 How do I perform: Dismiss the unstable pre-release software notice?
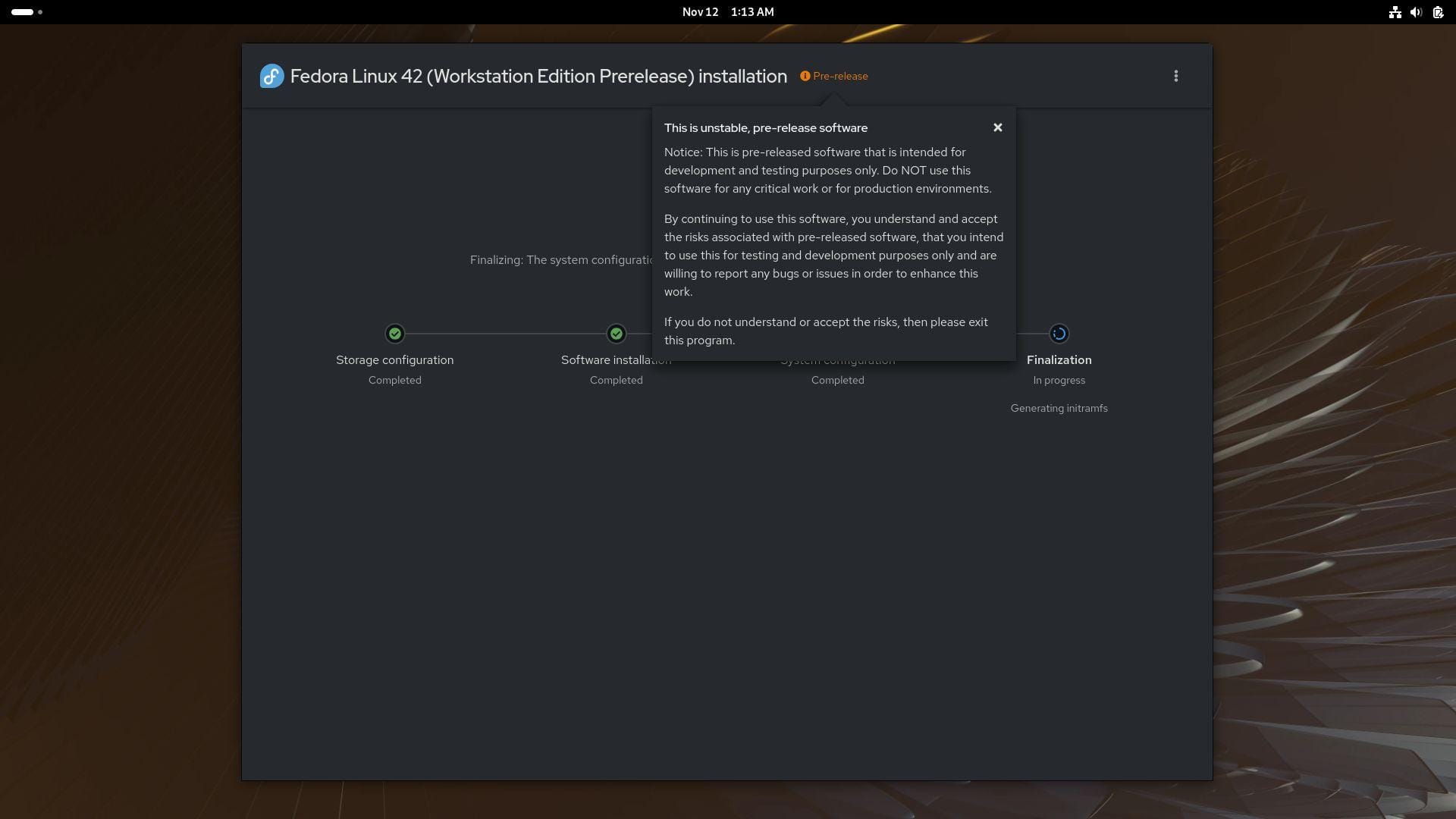coord(997,127)
